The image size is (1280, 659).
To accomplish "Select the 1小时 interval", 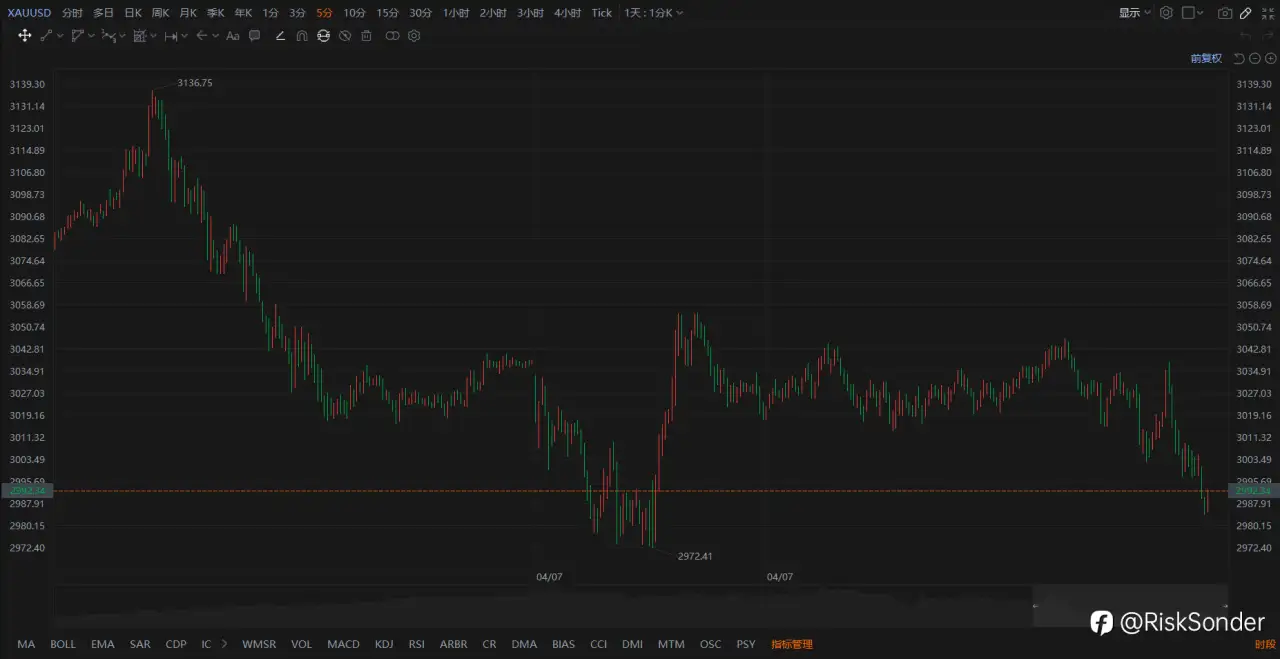I will click(456, 13).
